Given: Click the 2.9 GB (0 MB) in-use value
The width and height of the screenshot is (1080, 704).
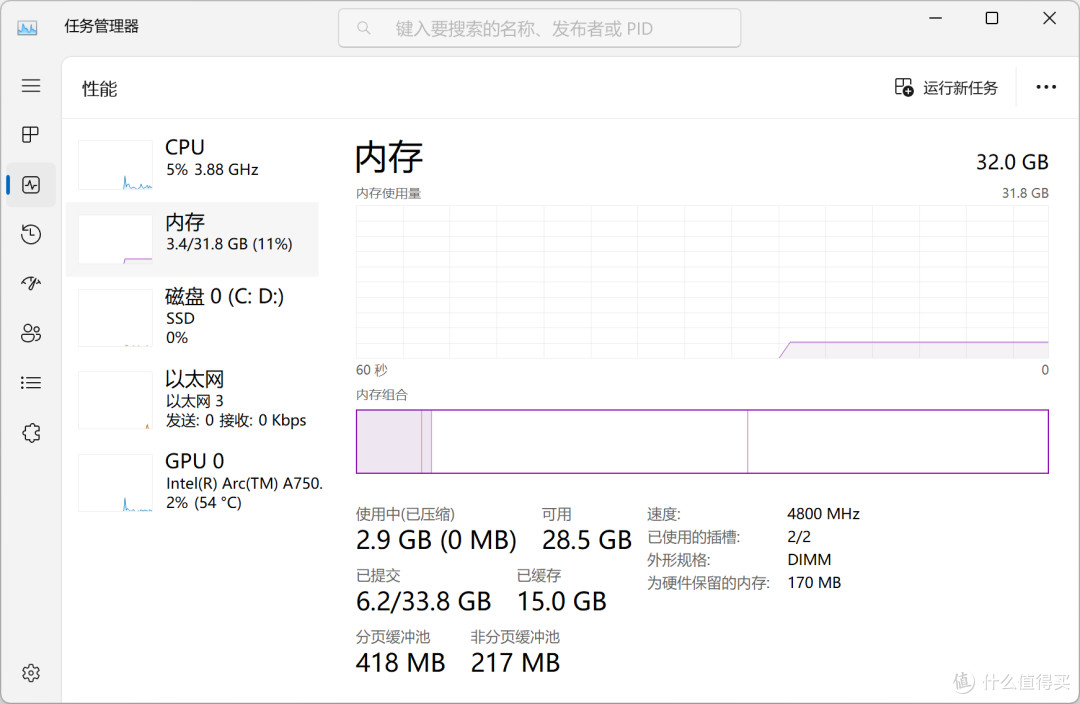Looking at the screenshot, I should [436, 540].
